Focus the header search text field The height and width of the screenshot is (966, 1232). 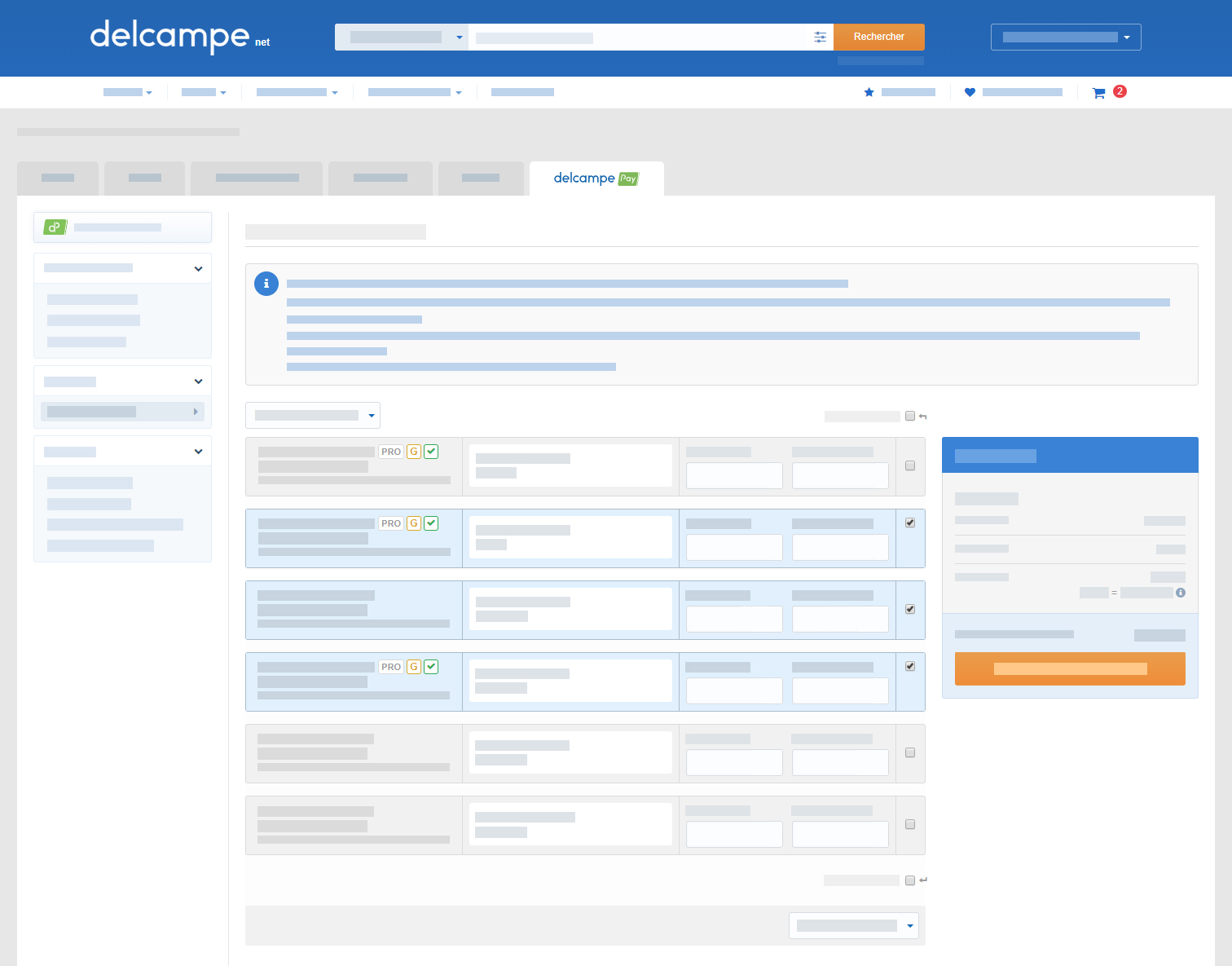click(x=640, y=37)
